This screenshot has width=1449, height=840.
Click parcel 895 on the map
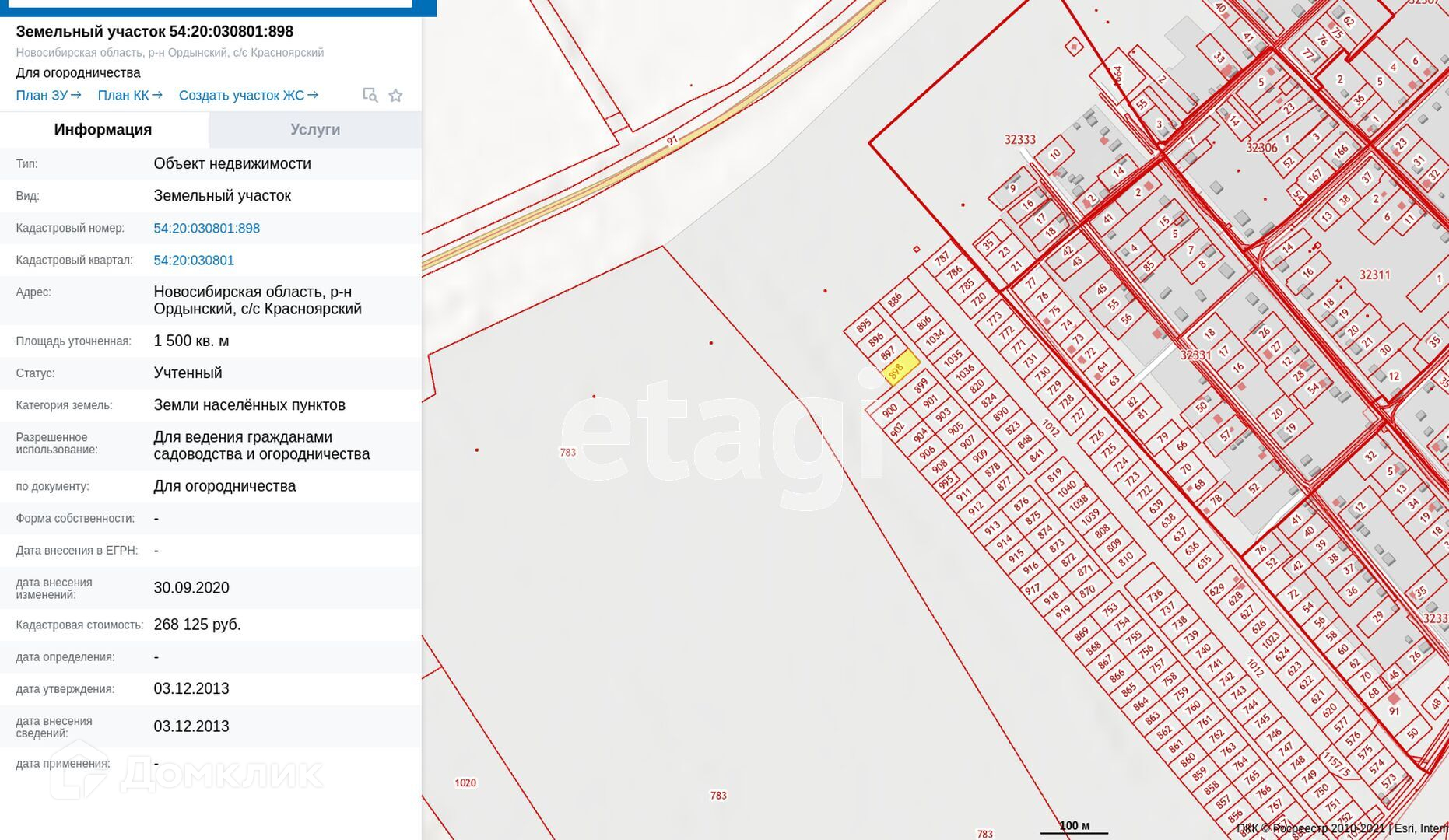(x=863, y=326)
